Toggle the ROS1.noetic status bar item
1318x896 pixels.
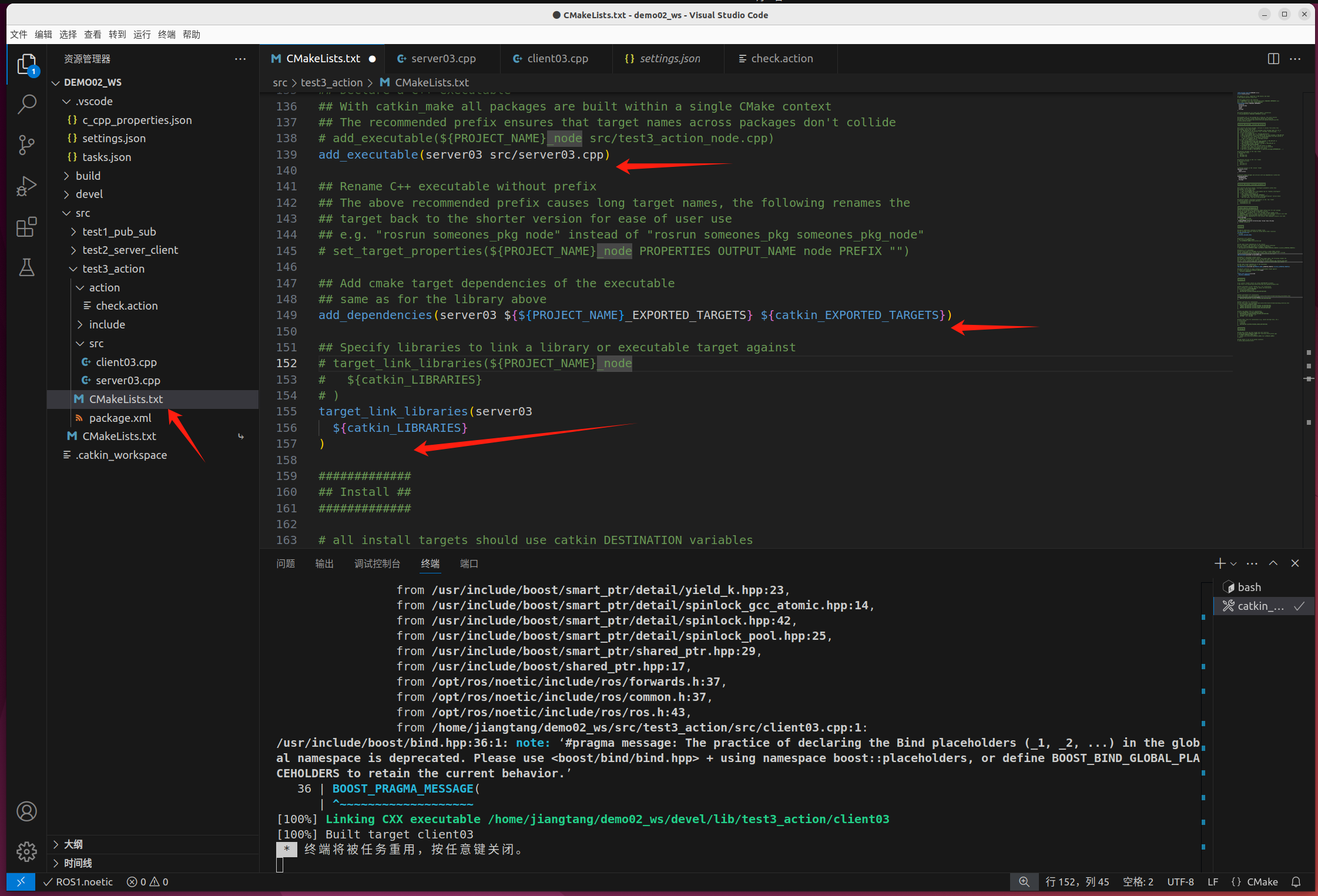tap(79, 882)
